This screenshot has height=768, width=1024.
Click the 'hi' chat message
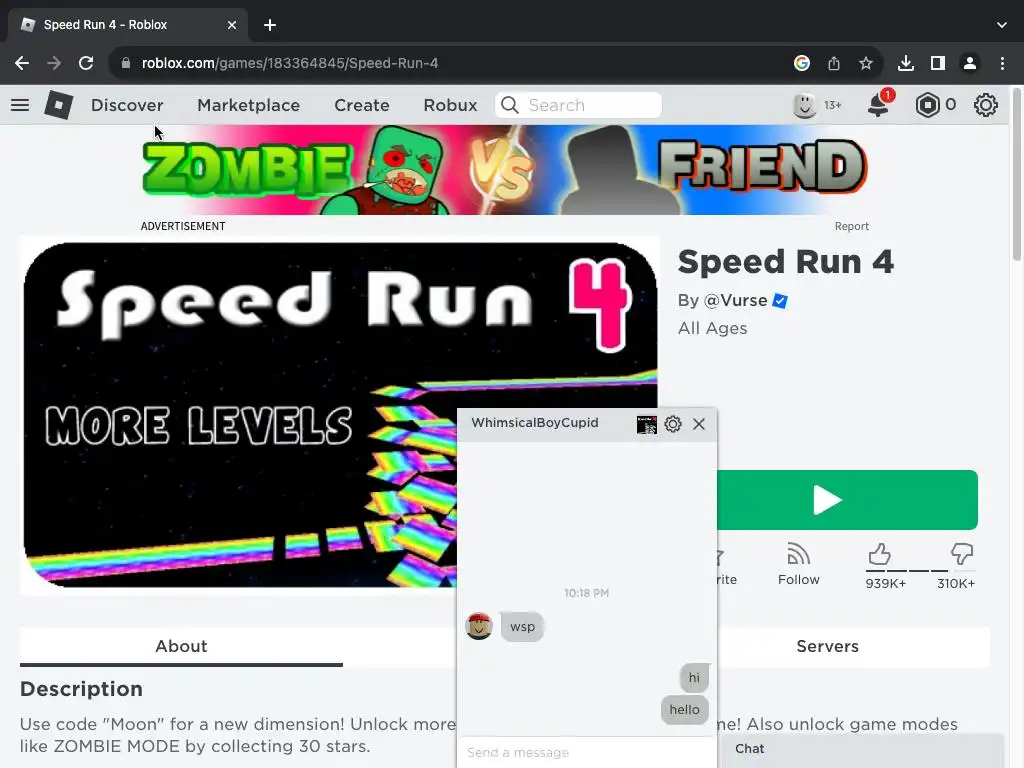point(694,678)
